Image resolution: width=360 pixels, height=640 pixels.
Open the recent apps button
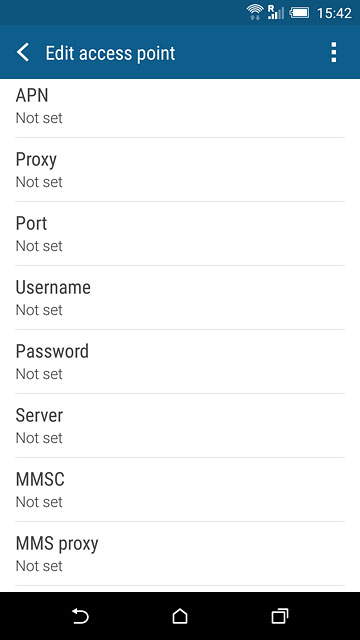click(x=280, y=616)
